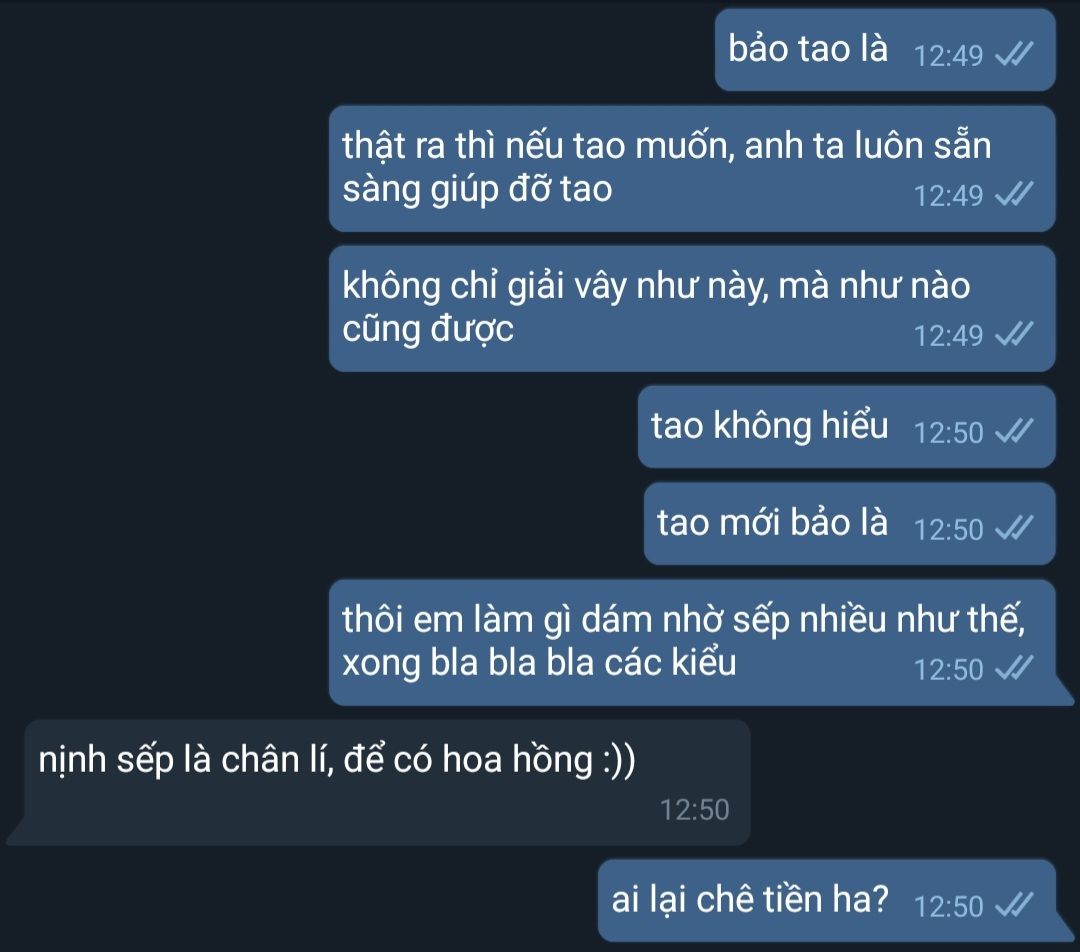Click read checkmarks on "ai lại chê tiền ha?" message

pyautogui.click(x=1015, y=906)
